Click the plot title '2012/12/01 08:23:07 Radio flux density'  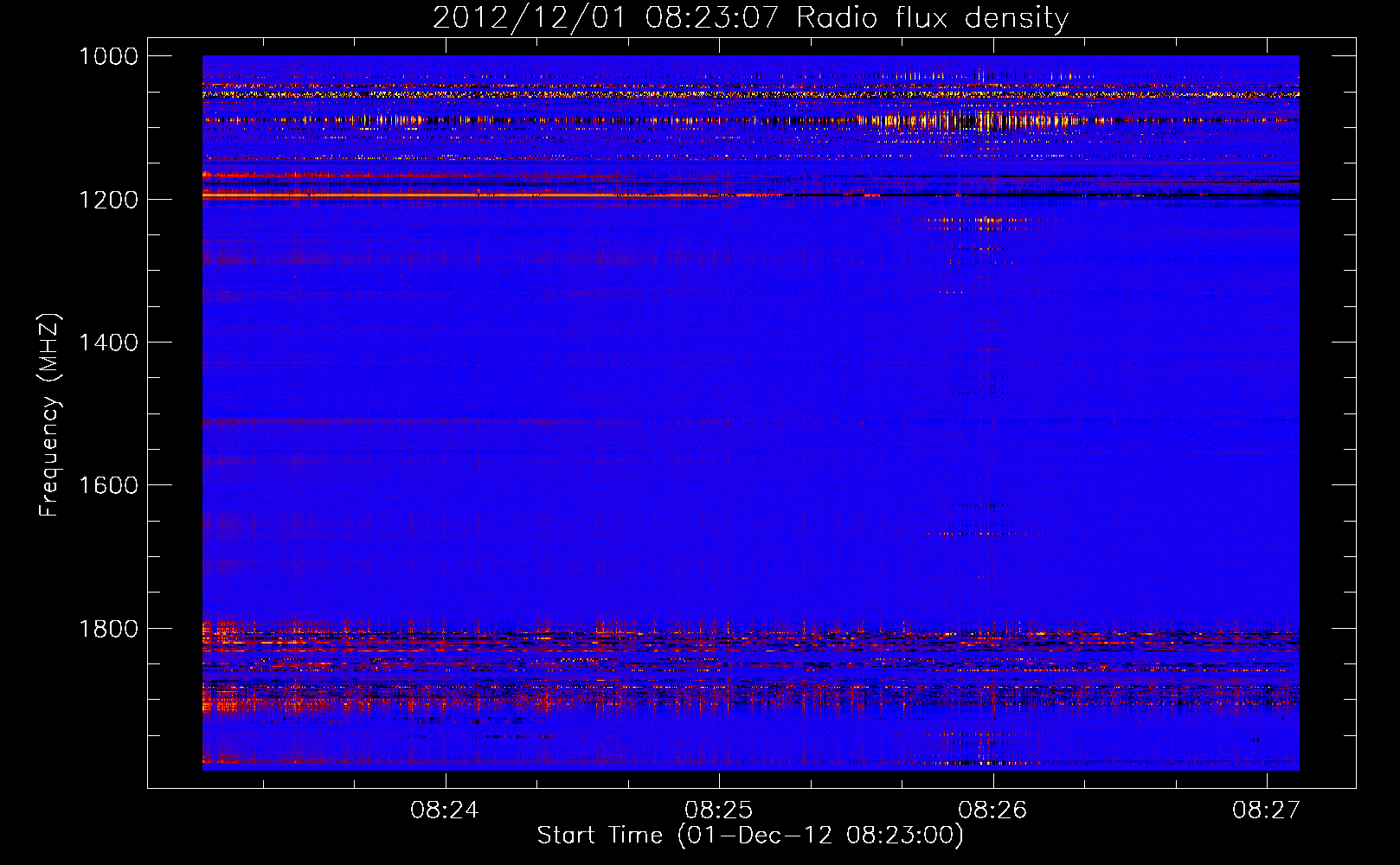coord(750,17)
